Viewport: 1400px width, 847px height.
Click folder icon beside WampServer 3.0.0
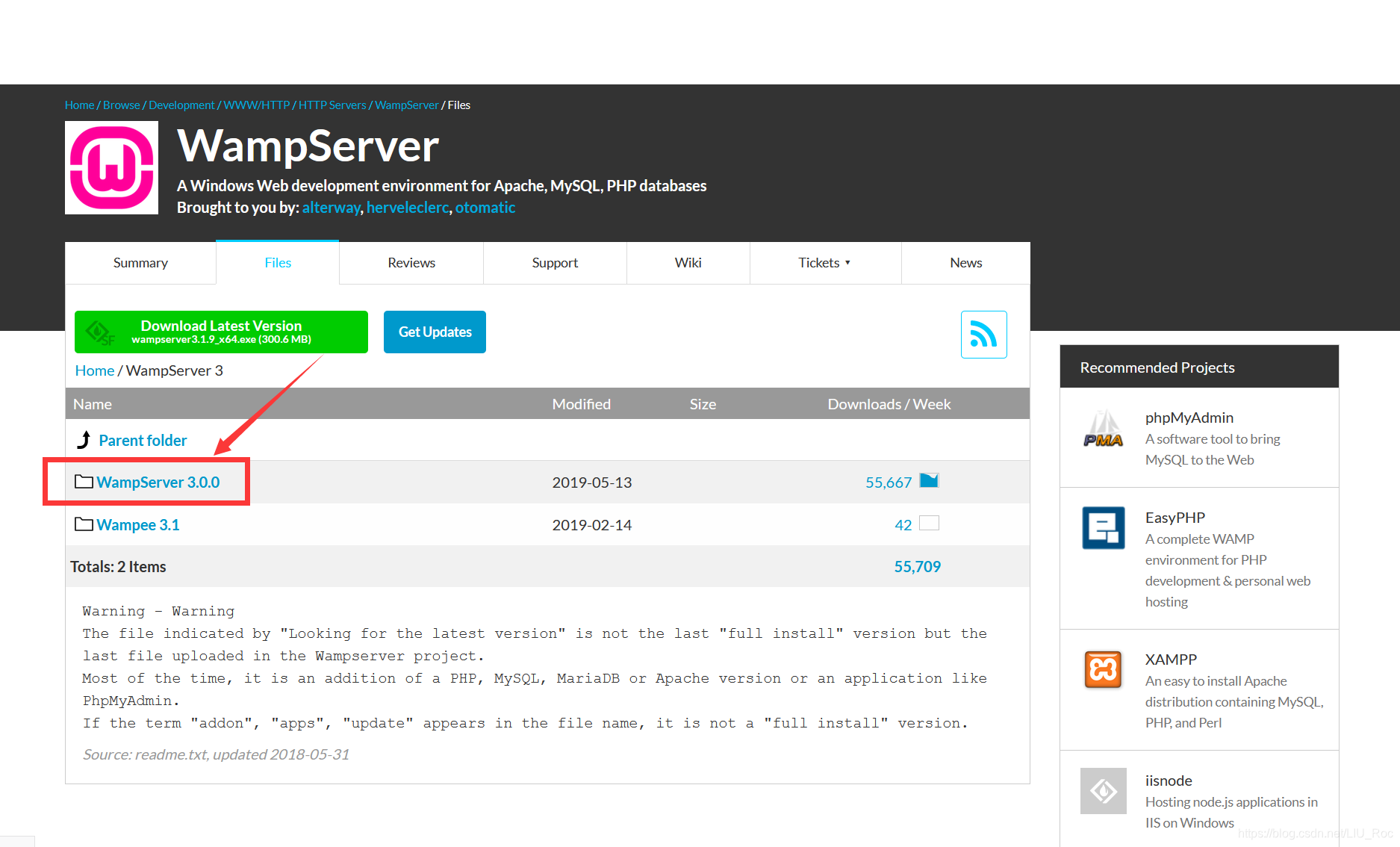tap(84, 482)
